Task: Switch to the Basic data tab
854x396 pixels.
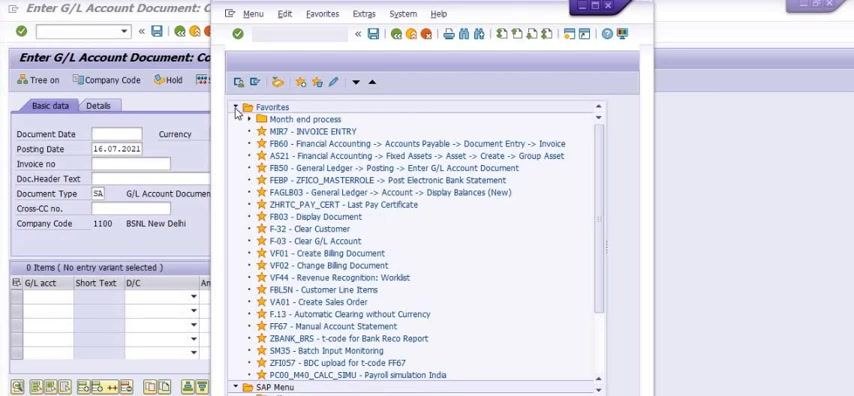Action: (50, 106)
